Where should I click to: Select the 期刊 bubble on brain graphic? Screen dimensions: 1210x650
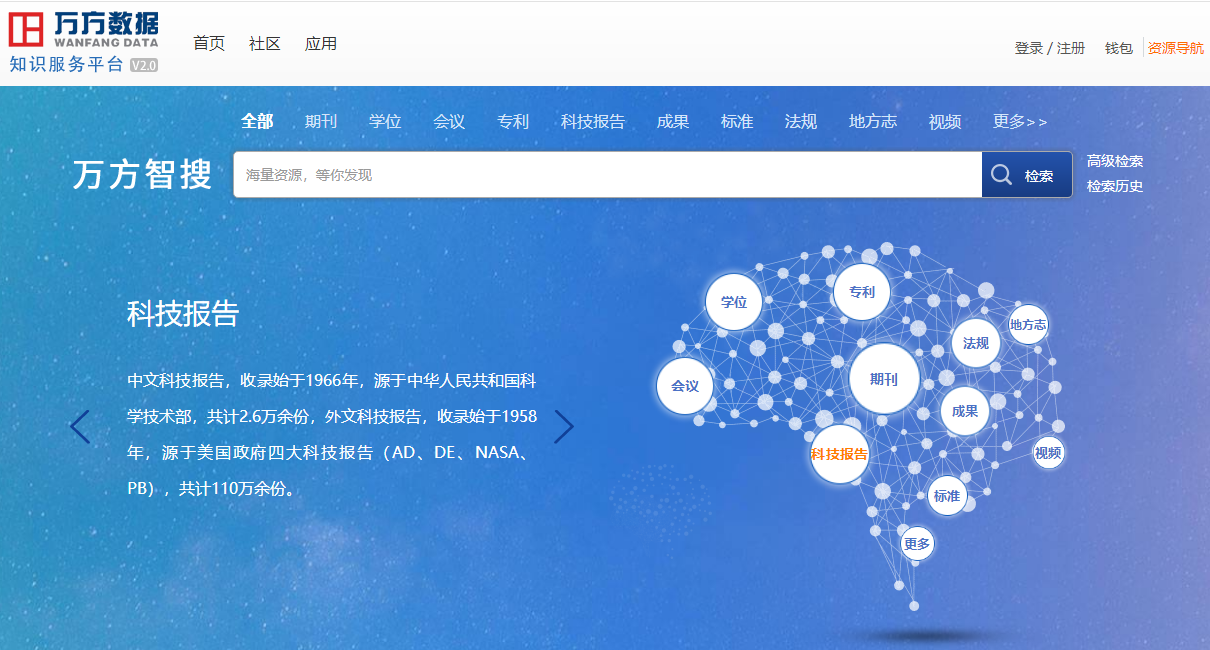(884, 379)
